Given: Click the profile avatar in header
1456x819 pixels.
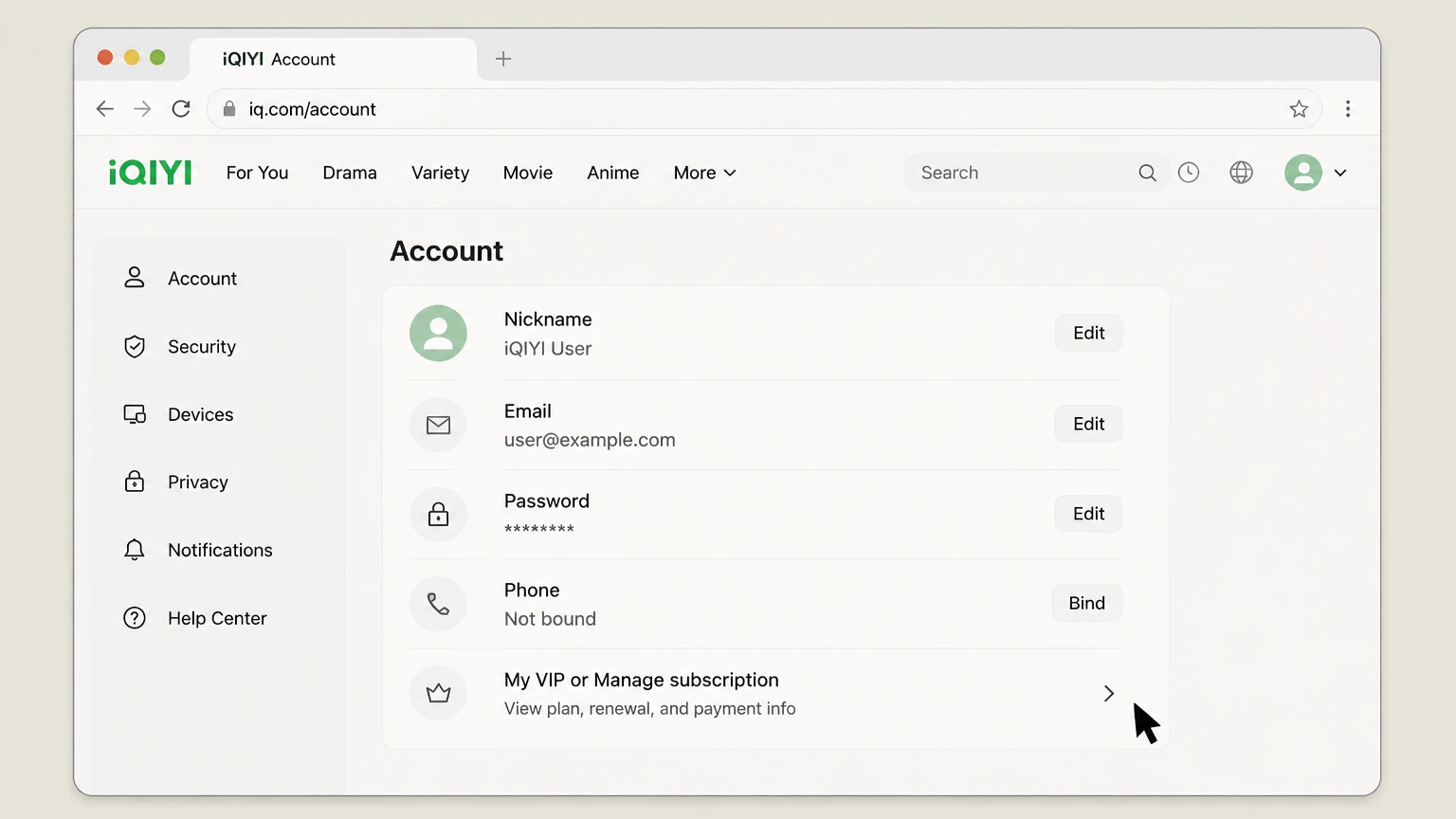Looking at the screenshot, I should (x=1303, y=173).
